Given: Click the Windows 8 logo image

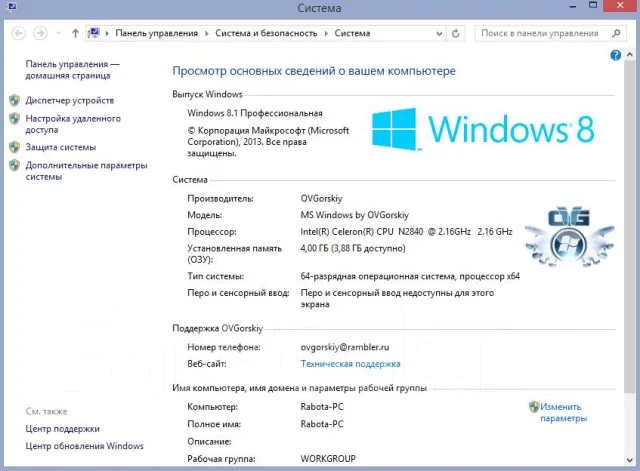Looking at the screenshot, I should pyautogui.click(x=483, y=129).
